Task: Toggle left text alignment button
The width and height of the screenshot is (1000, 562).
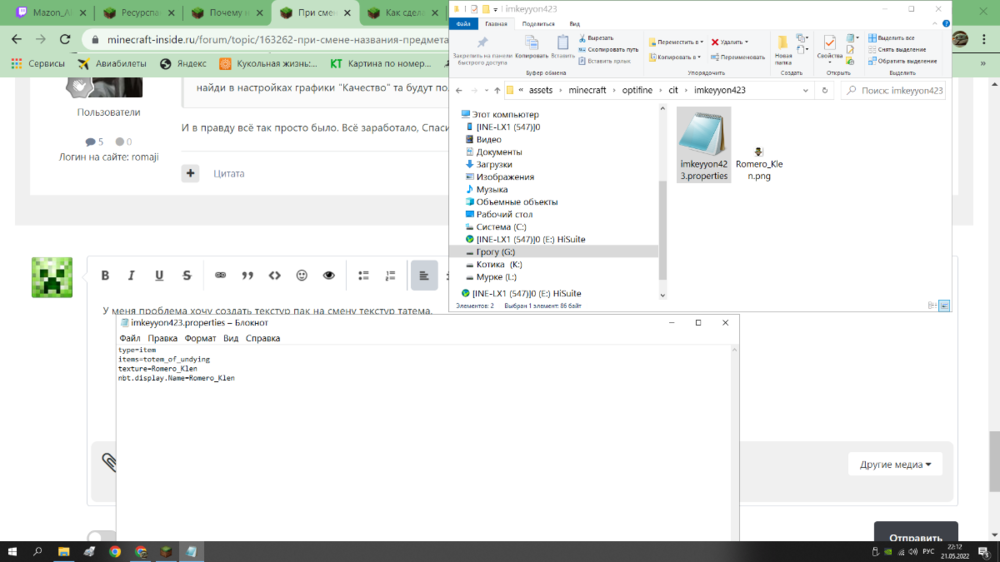Action: coord(424,276)
